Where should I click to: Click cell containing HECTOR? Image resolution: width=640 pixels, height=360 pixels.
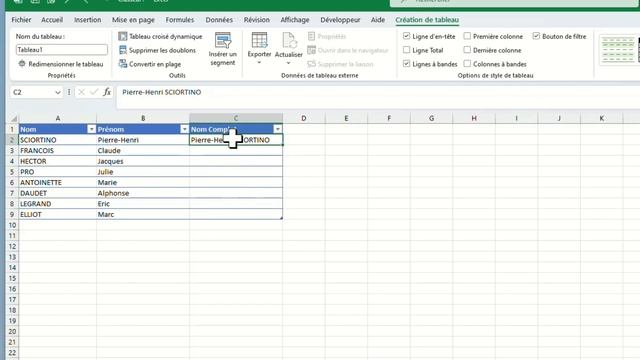(58, 161)
